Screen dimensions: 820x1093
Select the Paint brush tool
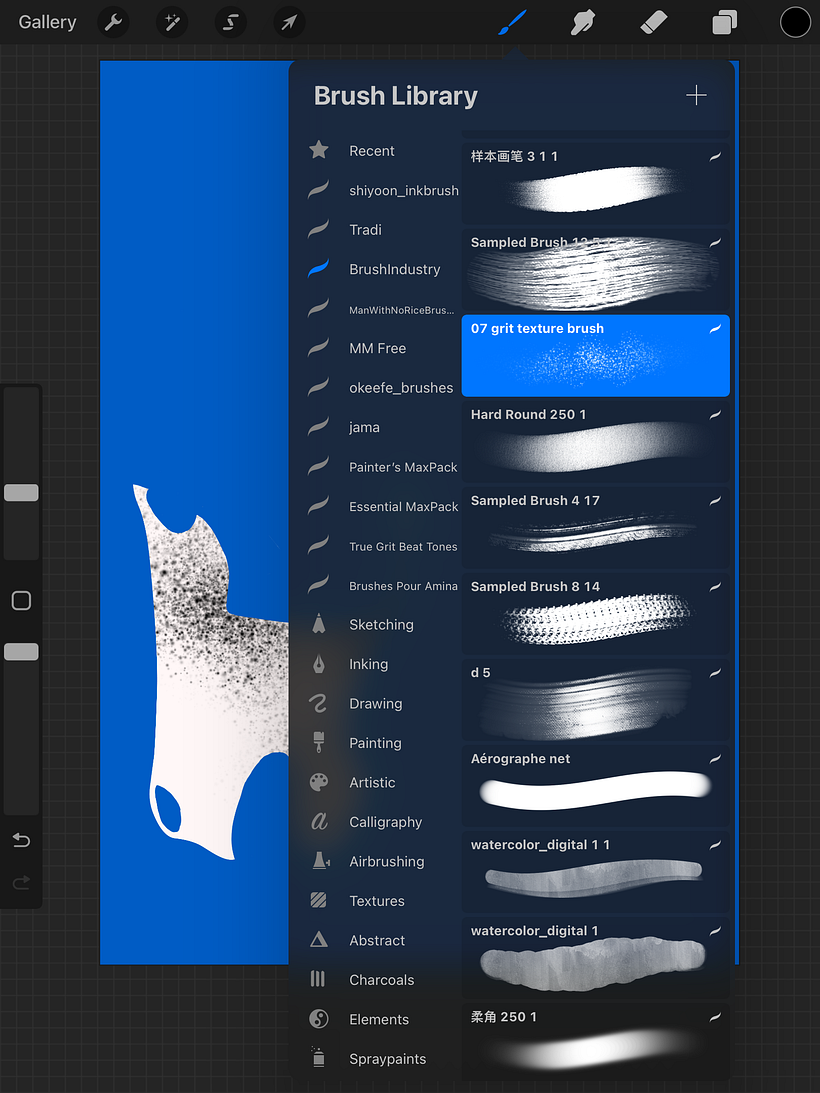pyautogui.click(x=512, y=23)
